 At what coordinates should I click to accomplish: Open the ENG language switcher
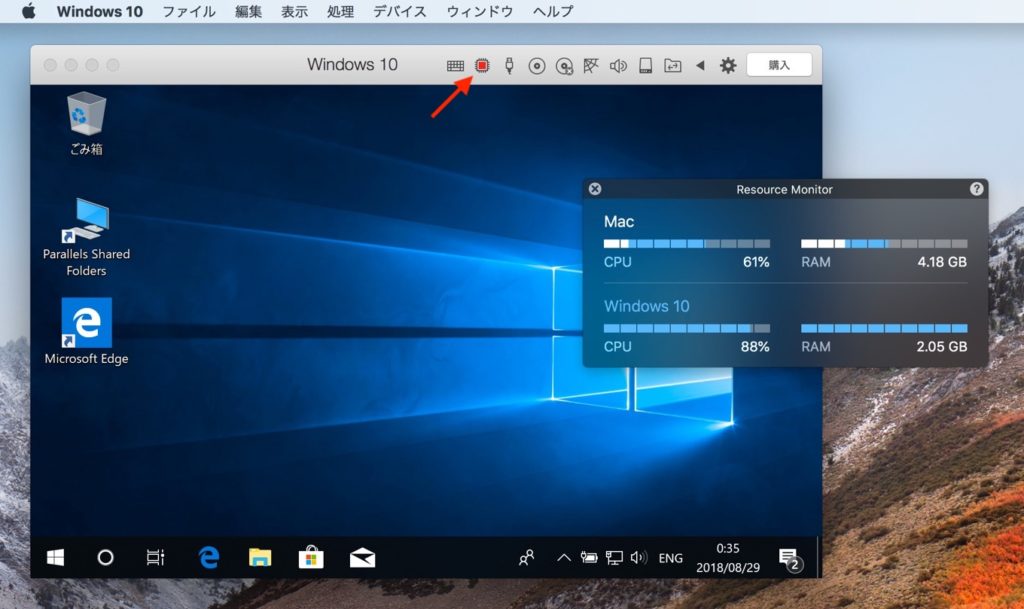pyautogui.click(x=669, y=558)
